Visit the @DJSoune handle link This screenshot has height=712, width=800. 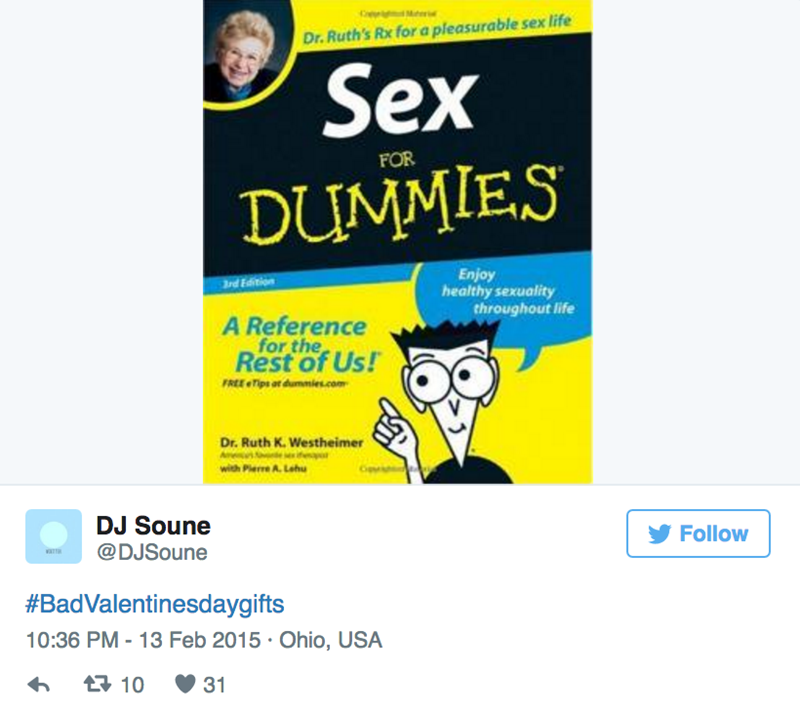point(152,552)
